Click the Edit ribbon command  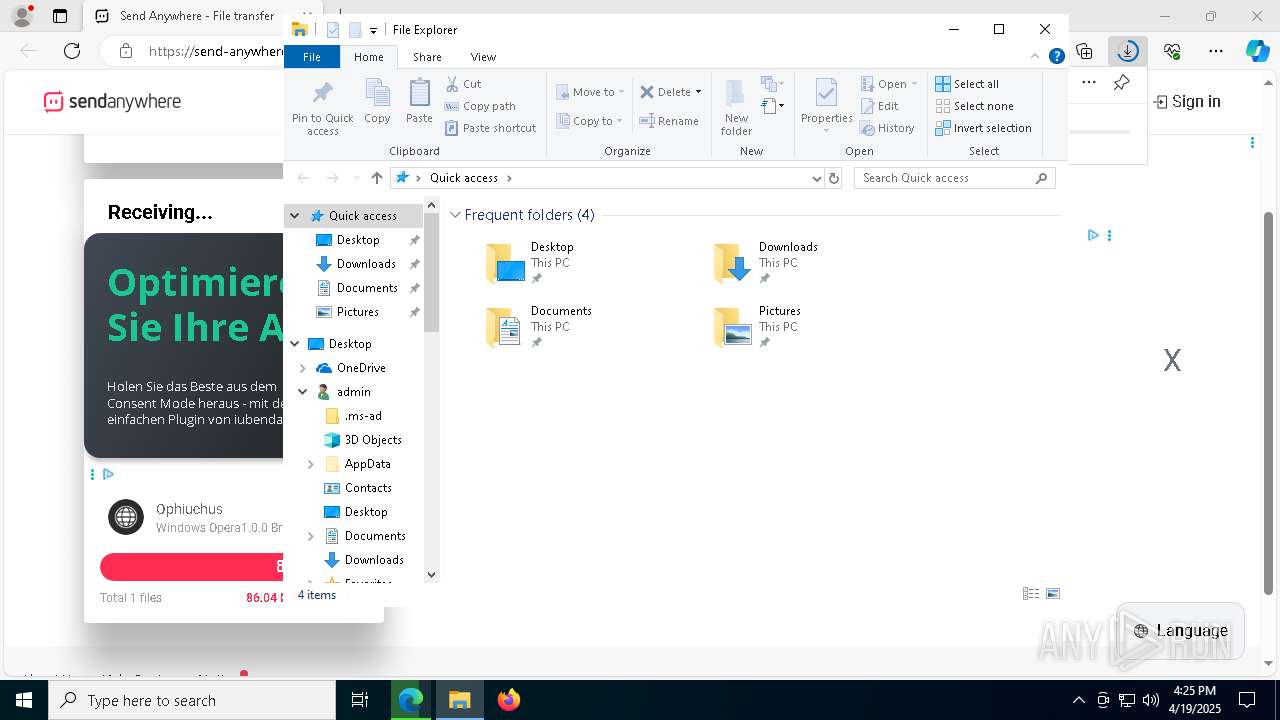coord(879,106)
